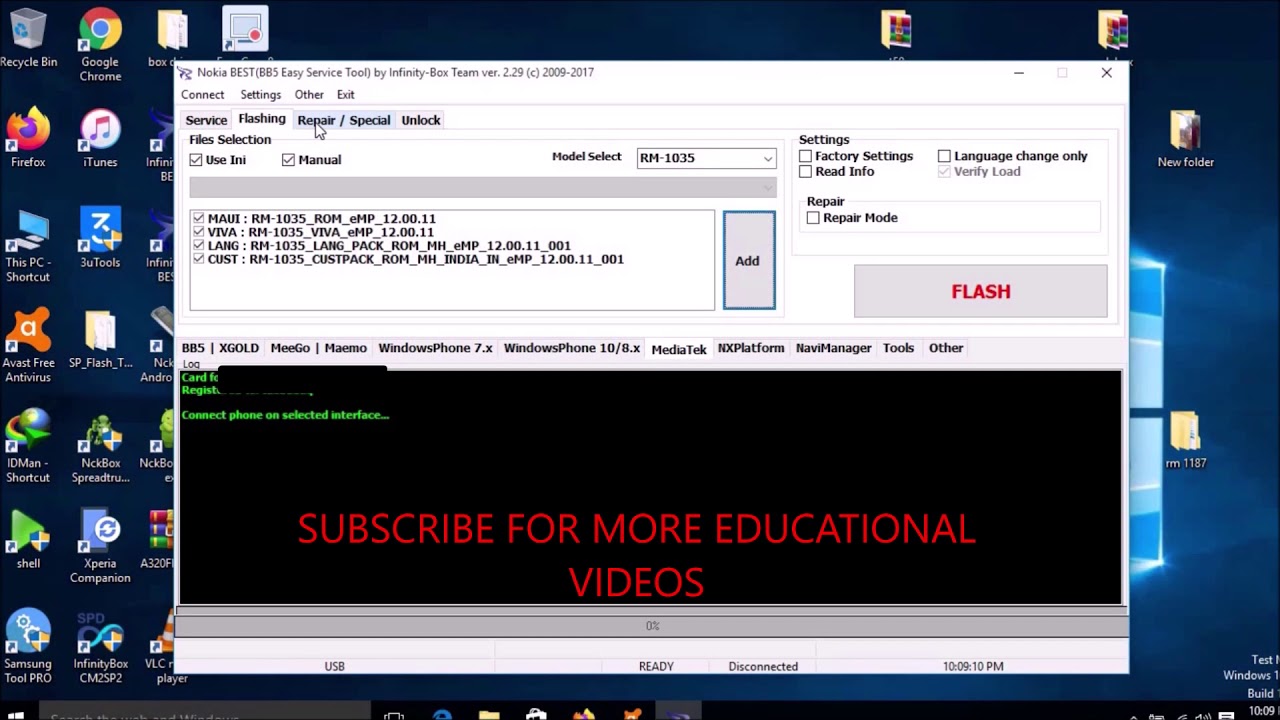1280x720 pixels.
Task: Untick the LANG pack file checkbox
Action: pyautogui.click(x=198, y=246)
